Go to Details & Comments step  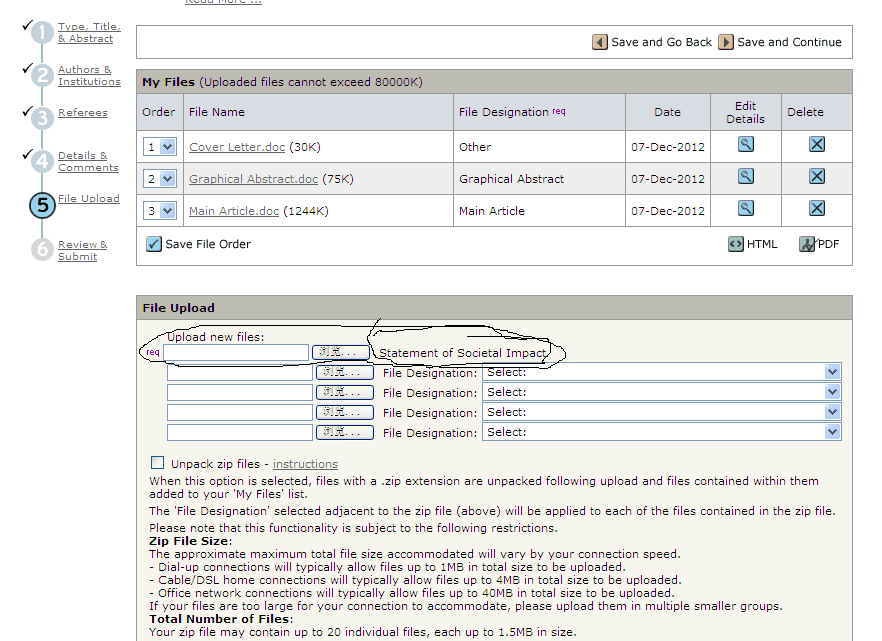(x=88, y=161)
